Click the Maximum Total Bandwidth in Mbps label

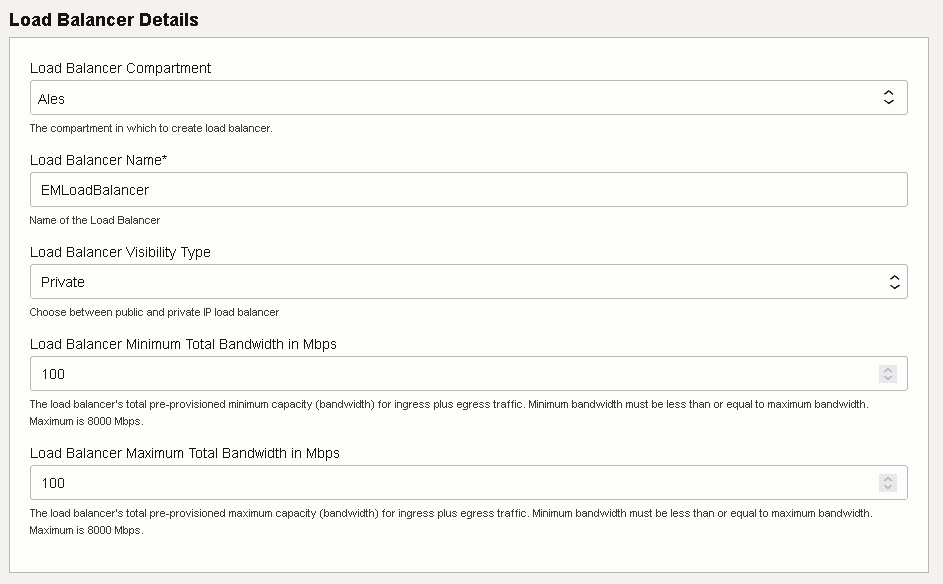(185, 453)
